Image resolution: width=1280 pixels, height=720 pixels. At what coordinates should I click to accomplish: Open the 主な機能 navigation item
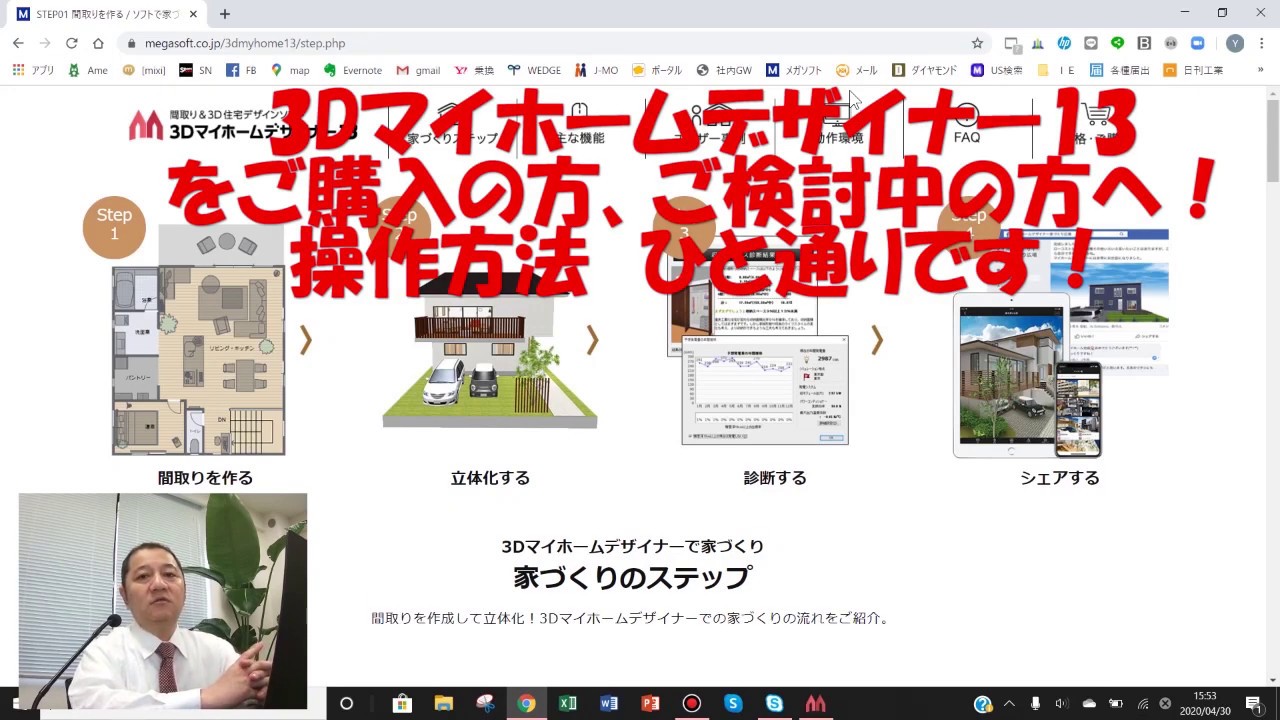[x=580, y=126]
